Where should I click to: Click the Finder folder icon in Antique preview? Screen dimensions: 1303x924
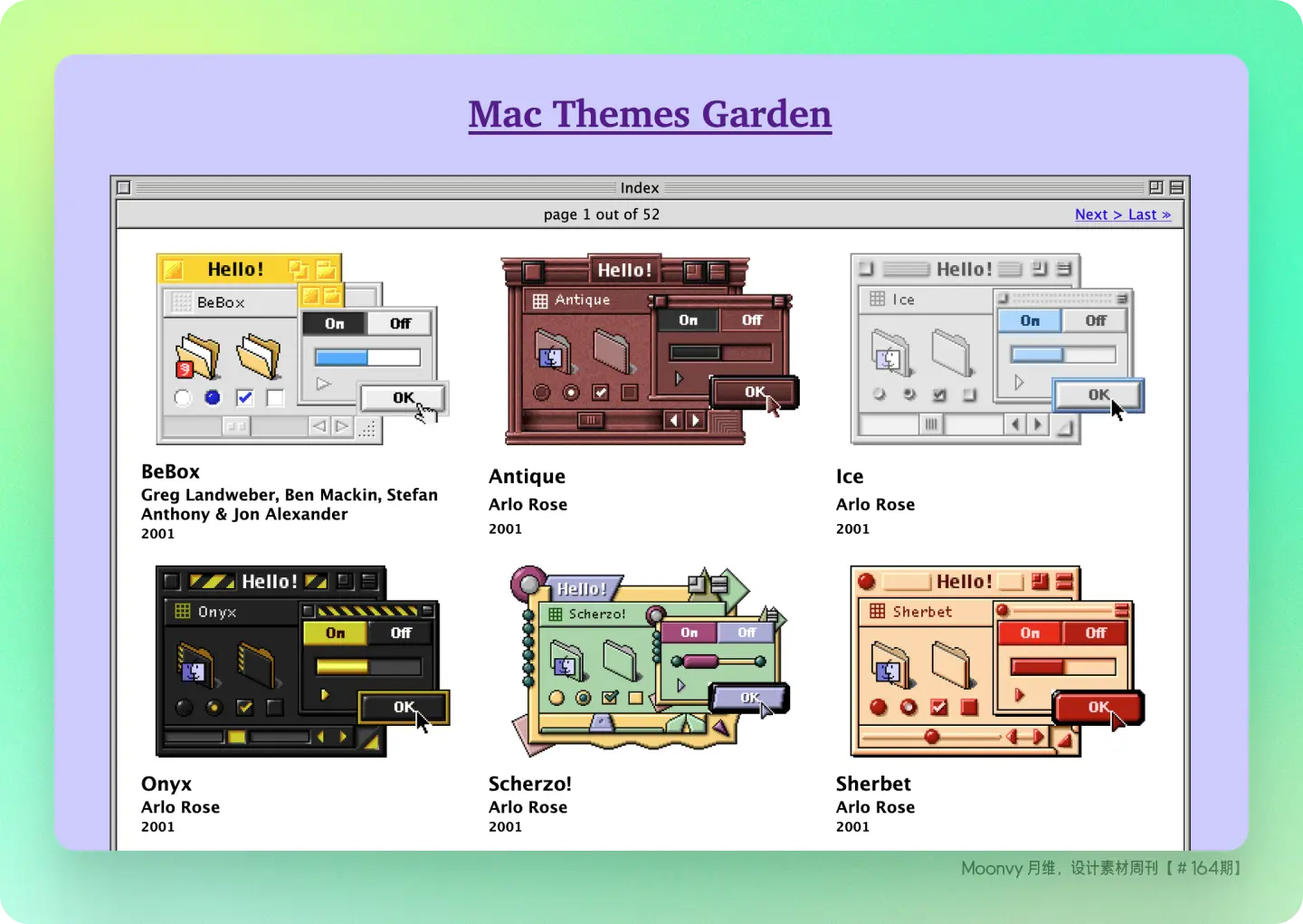(552, 354)
